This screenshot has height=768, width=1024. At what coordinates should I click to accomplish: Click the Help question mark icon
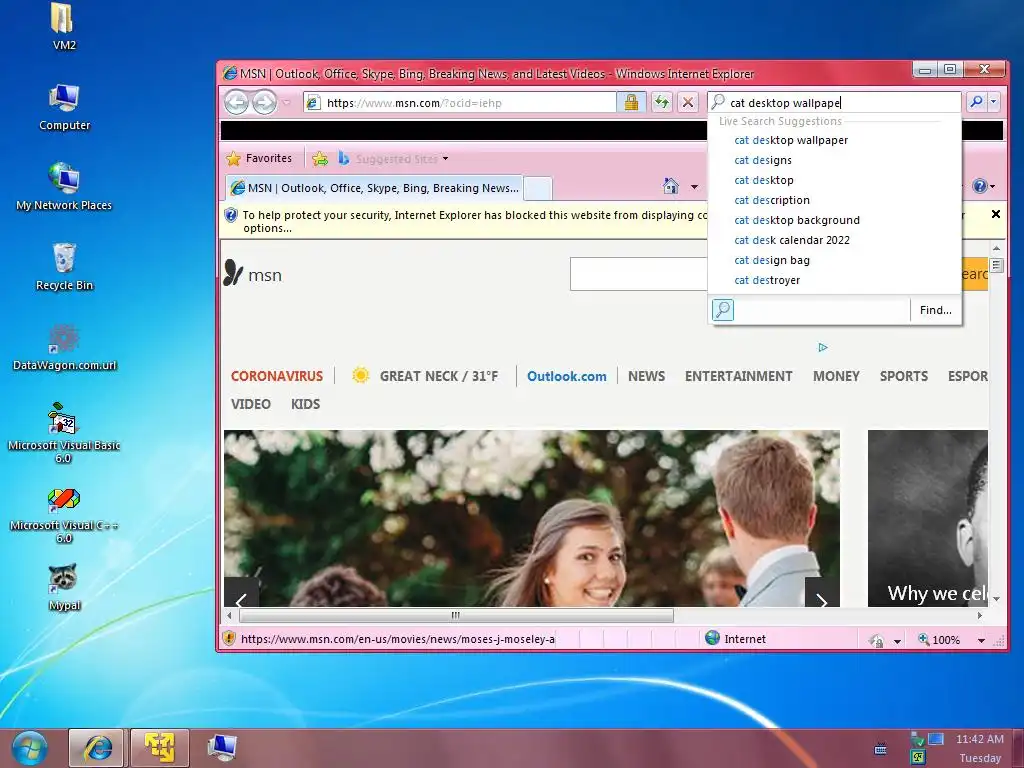(980, 186)
